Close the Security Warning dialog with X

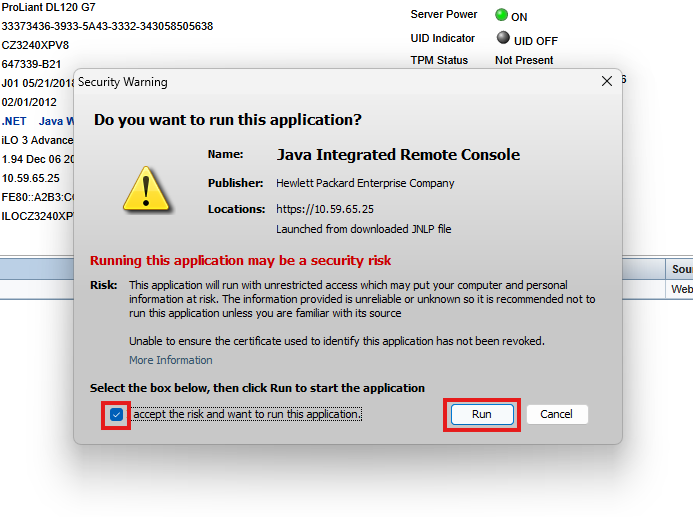607,81
